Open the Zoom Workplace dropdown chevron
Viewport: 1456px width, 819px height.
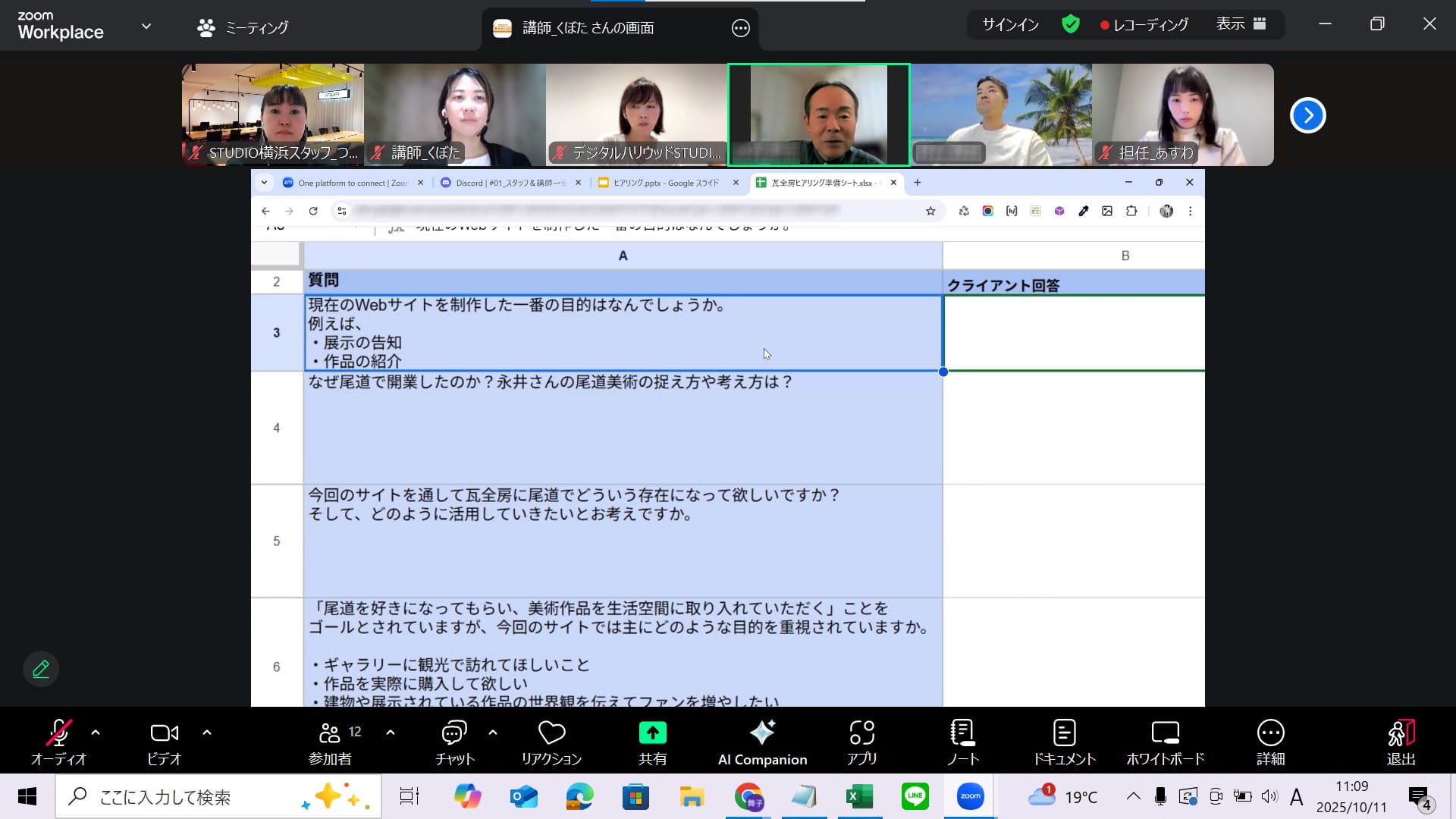[146, 27]
